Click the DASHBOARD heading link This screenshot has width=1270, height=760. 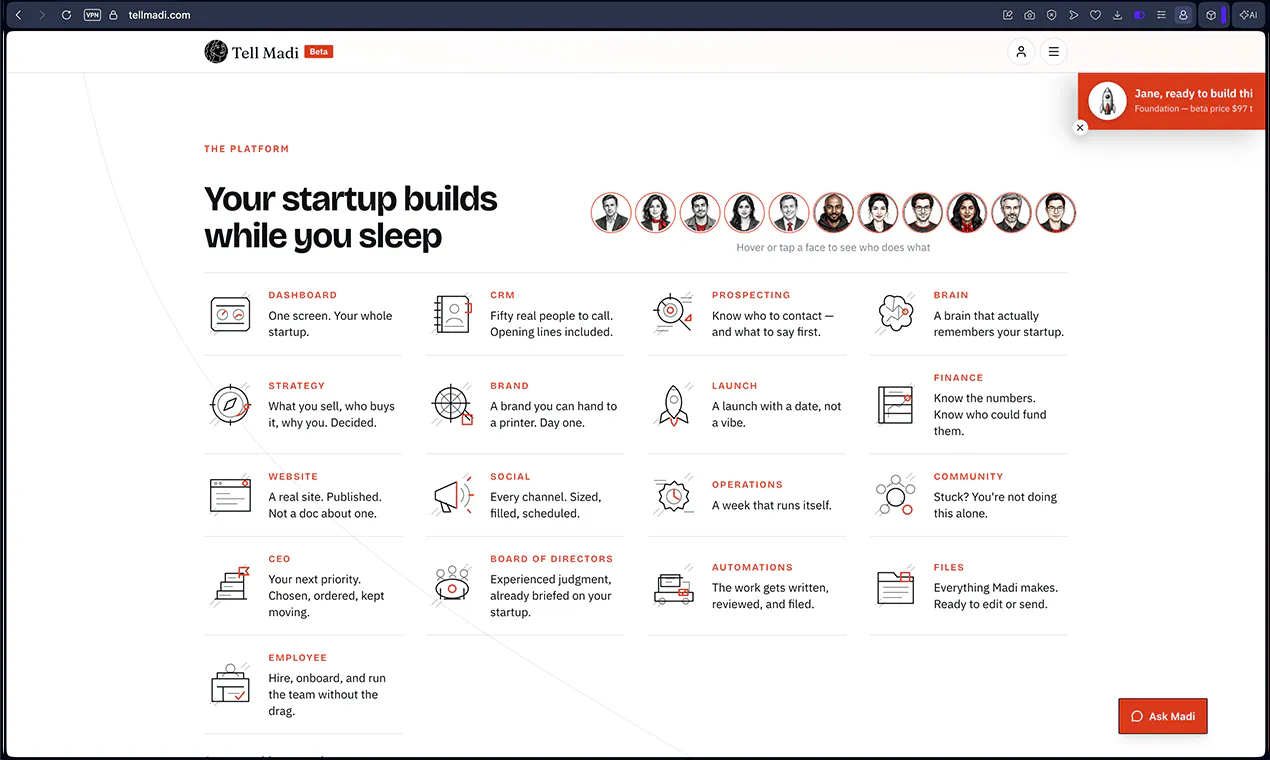pos(303,295)
